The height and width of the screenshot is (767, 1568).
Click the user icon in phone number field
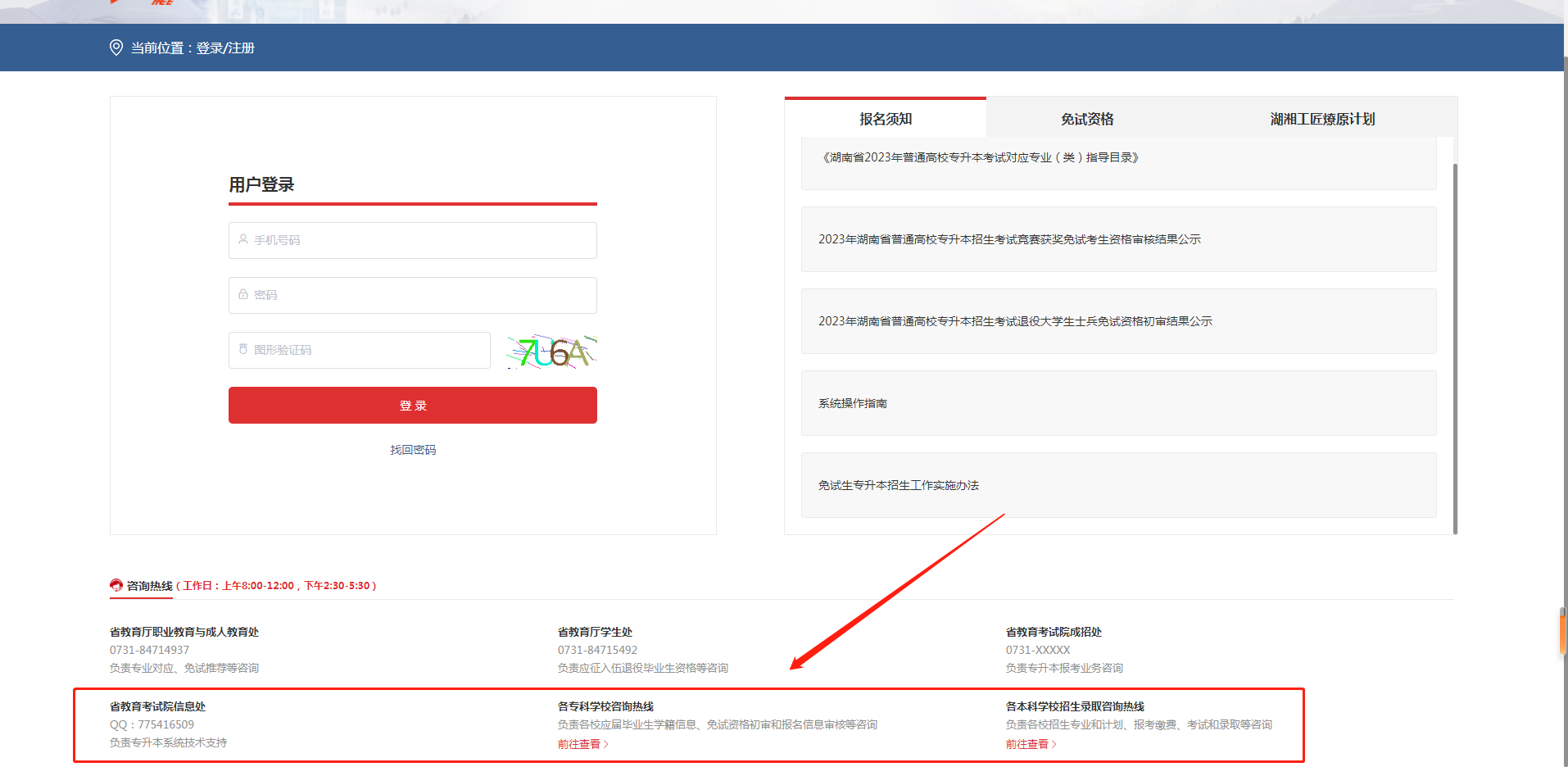[243, 239]
